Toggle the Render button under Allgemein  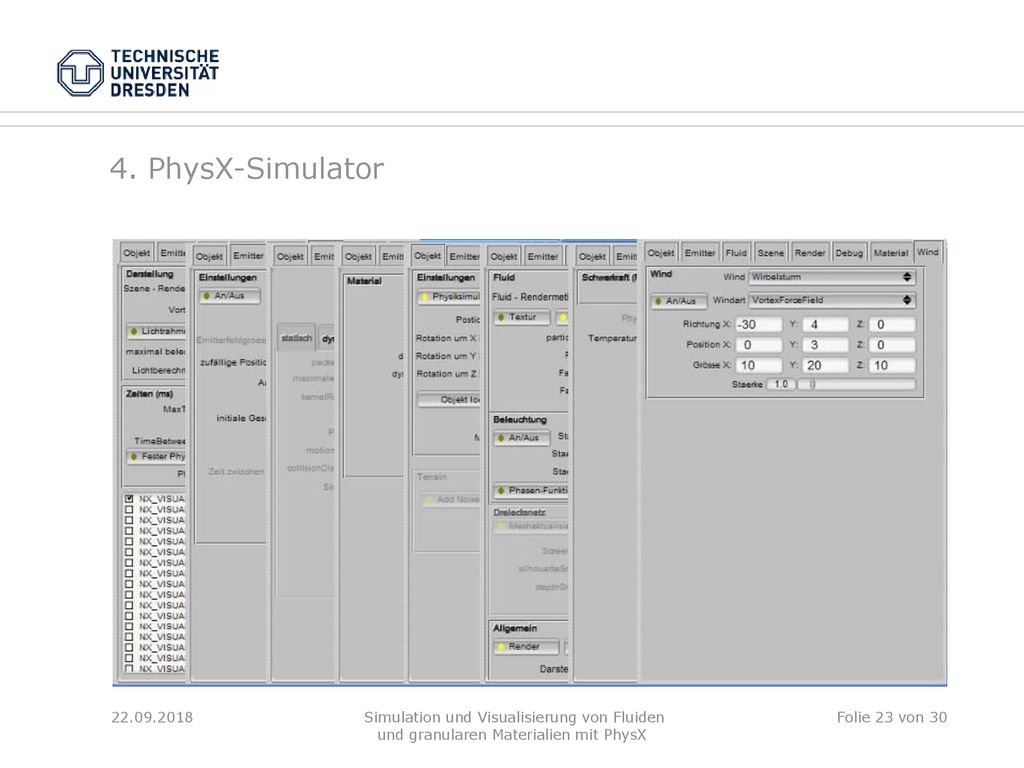point(526,647)
